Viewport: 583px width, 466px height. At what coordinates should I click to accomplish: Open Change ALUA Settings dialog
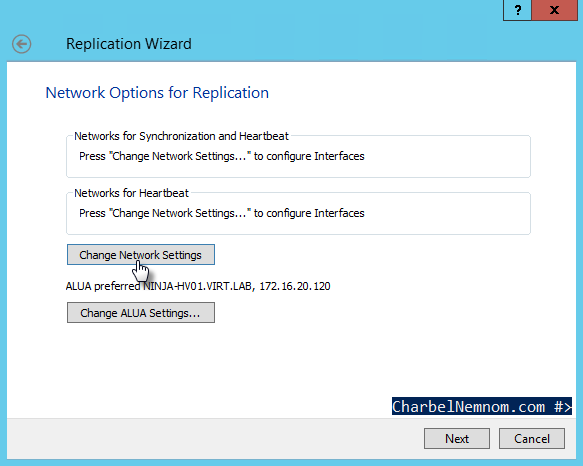[x=141, y=313]
